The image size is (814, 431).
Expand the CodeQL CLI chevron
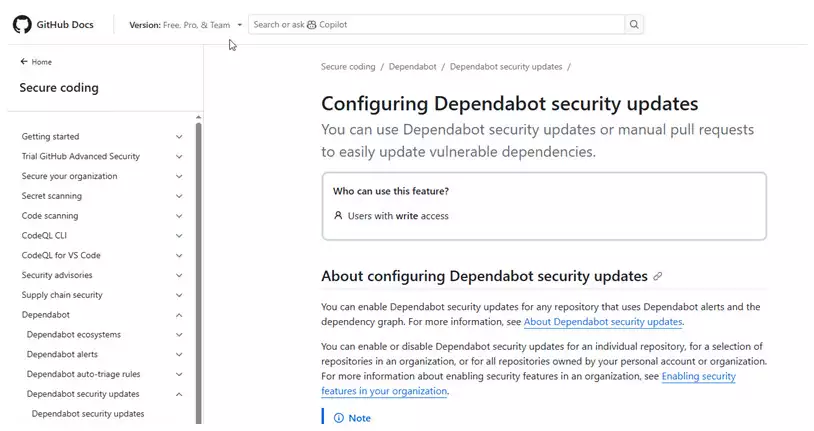(x=179, y=235)
